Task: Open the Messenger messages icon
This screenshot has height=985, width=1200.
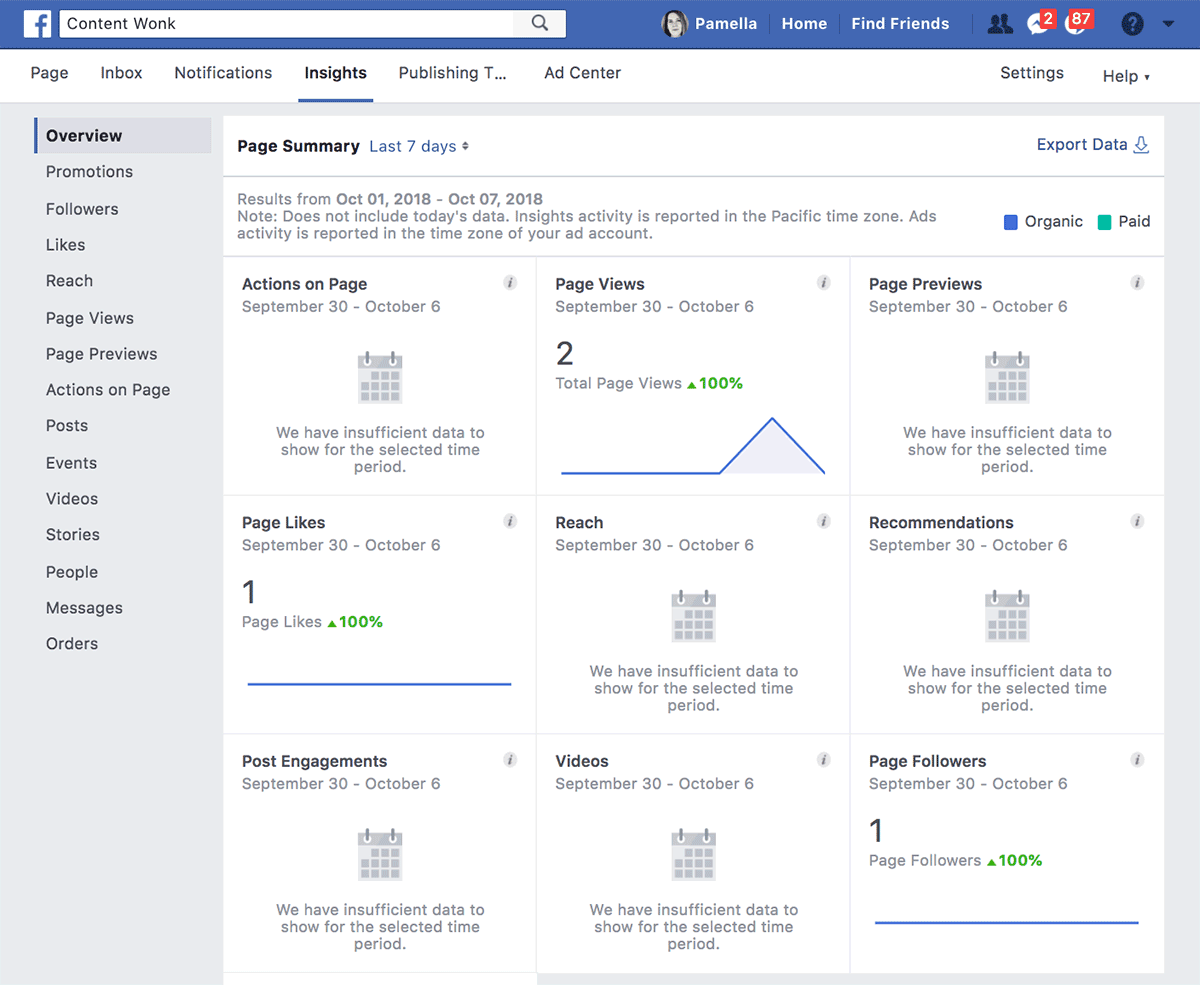Action: click(1038, 24)
